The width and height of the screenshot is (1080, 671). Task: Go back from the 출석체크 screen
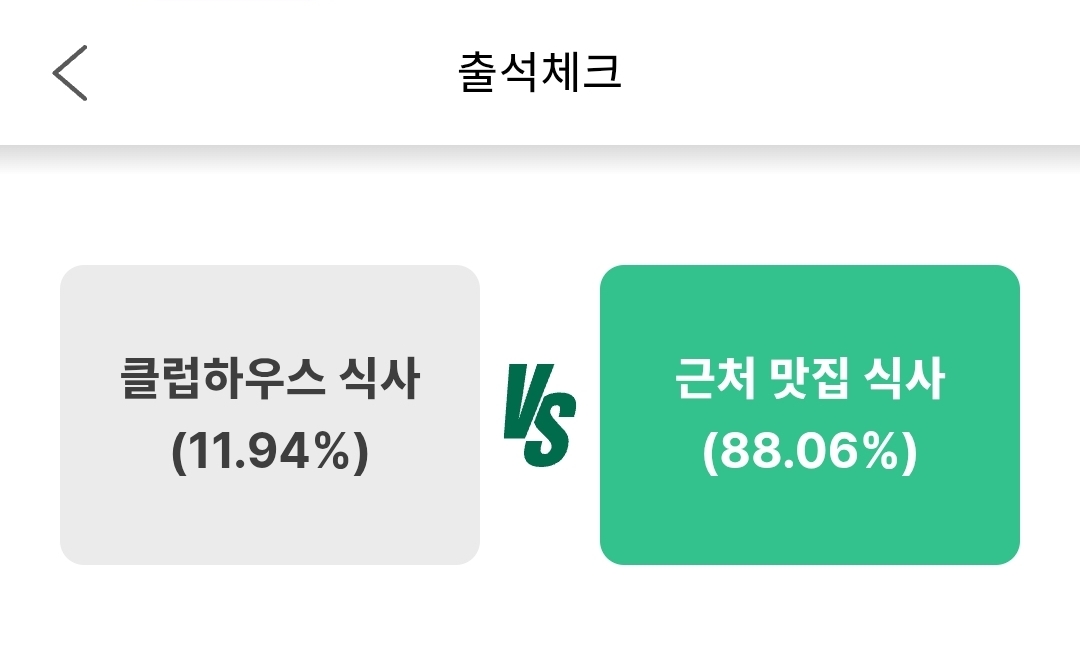70,73
